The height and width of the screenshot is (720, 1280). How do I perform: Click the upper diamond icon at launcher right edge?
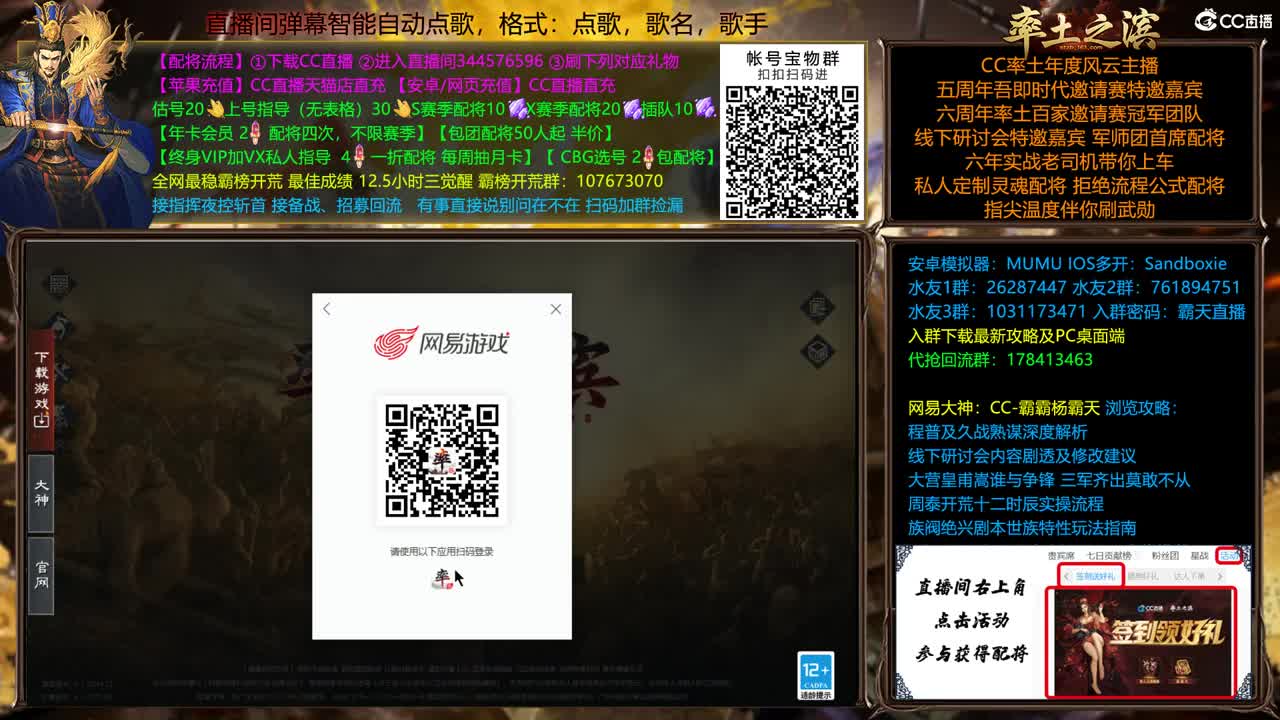818,307
